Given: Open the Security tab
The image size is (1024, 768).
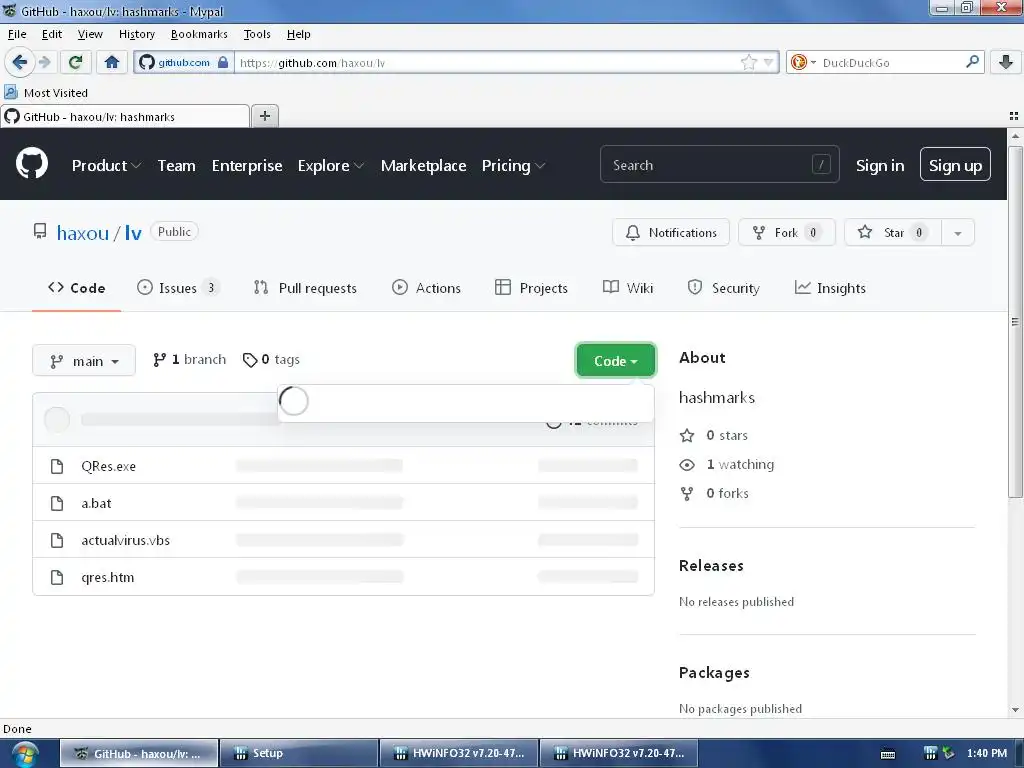Looking at the screenshot, I should (724, 288).
